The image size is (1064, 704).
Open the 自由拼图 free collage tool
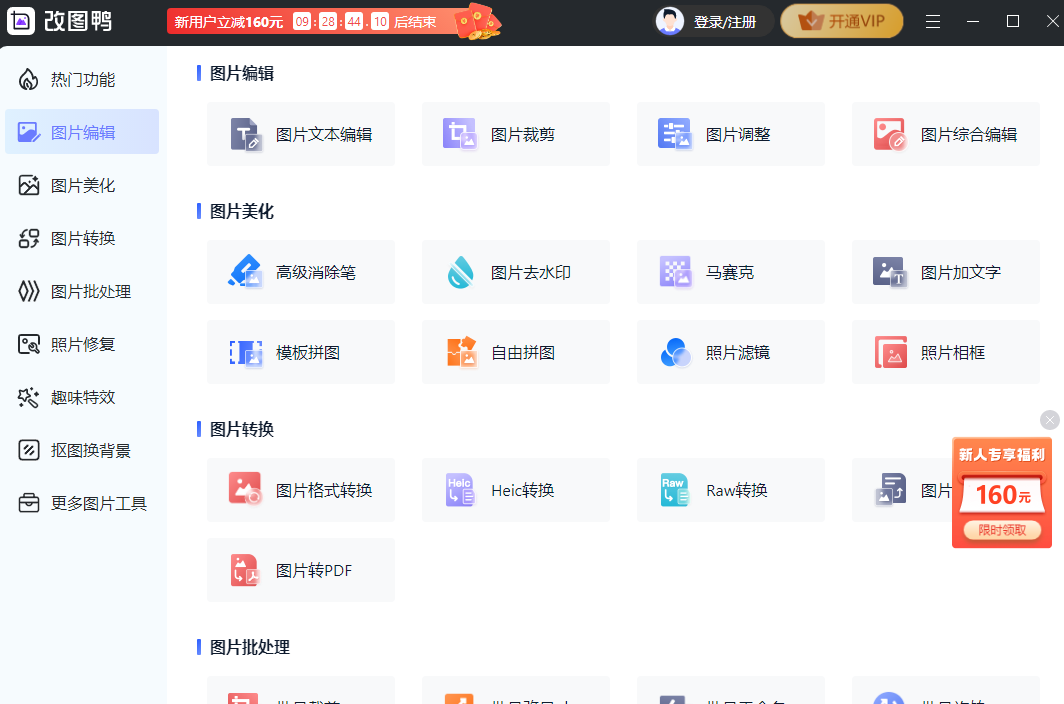coord(515,352)
